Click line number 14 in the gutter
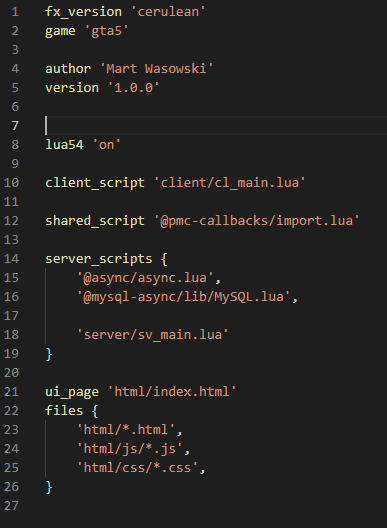387x528 pixels. click(11, 259)
